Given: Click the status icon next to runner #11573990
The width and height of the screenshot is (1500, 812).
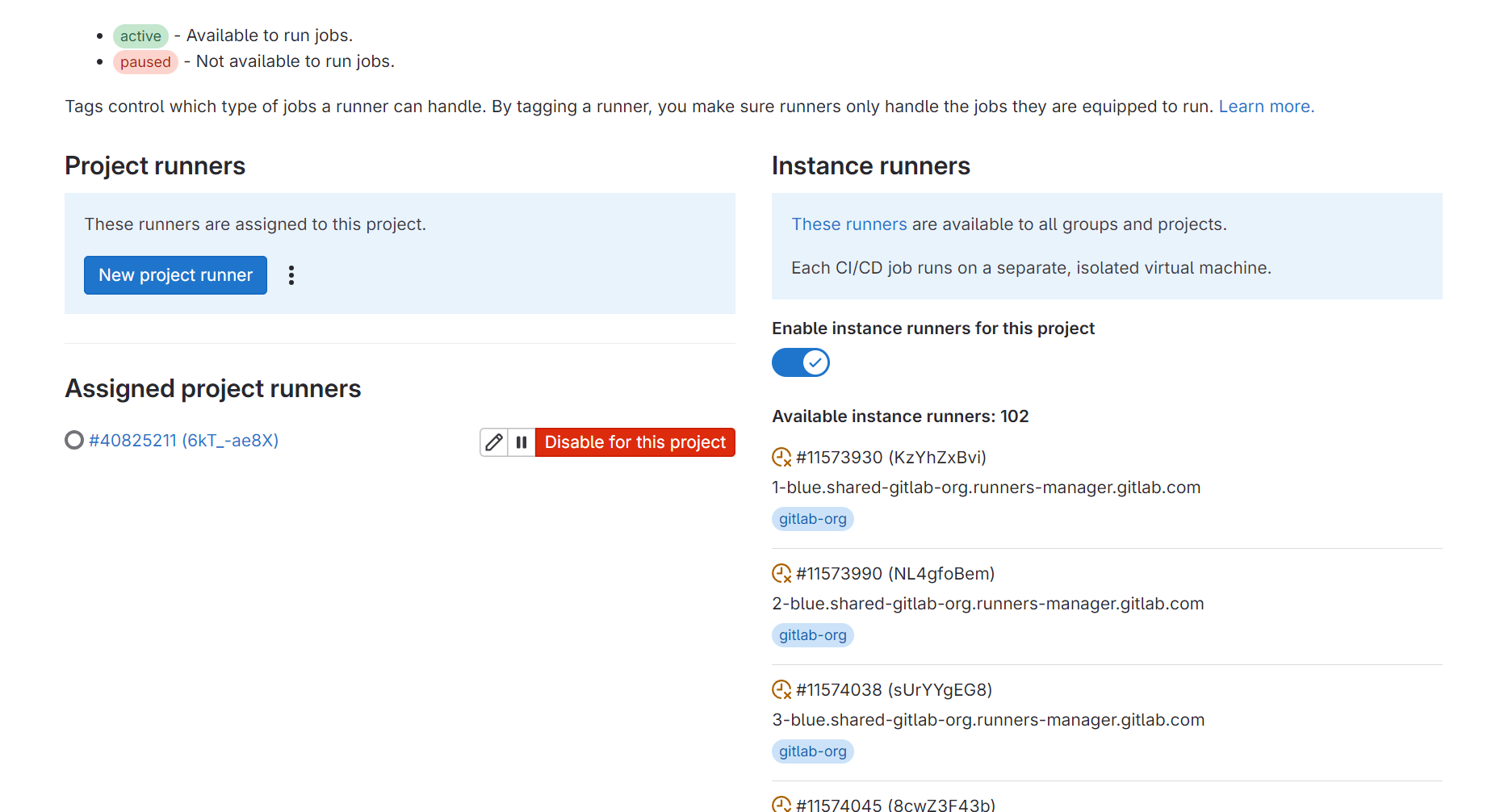Looking at the screenshot, I should [x=781, y=574].
